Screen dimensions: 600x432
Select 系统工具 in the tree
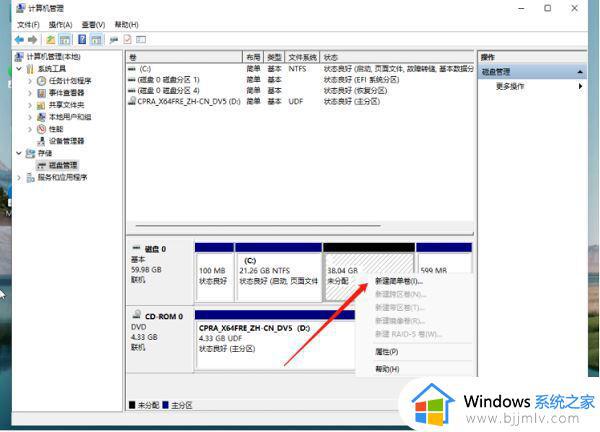coord(52,69)
